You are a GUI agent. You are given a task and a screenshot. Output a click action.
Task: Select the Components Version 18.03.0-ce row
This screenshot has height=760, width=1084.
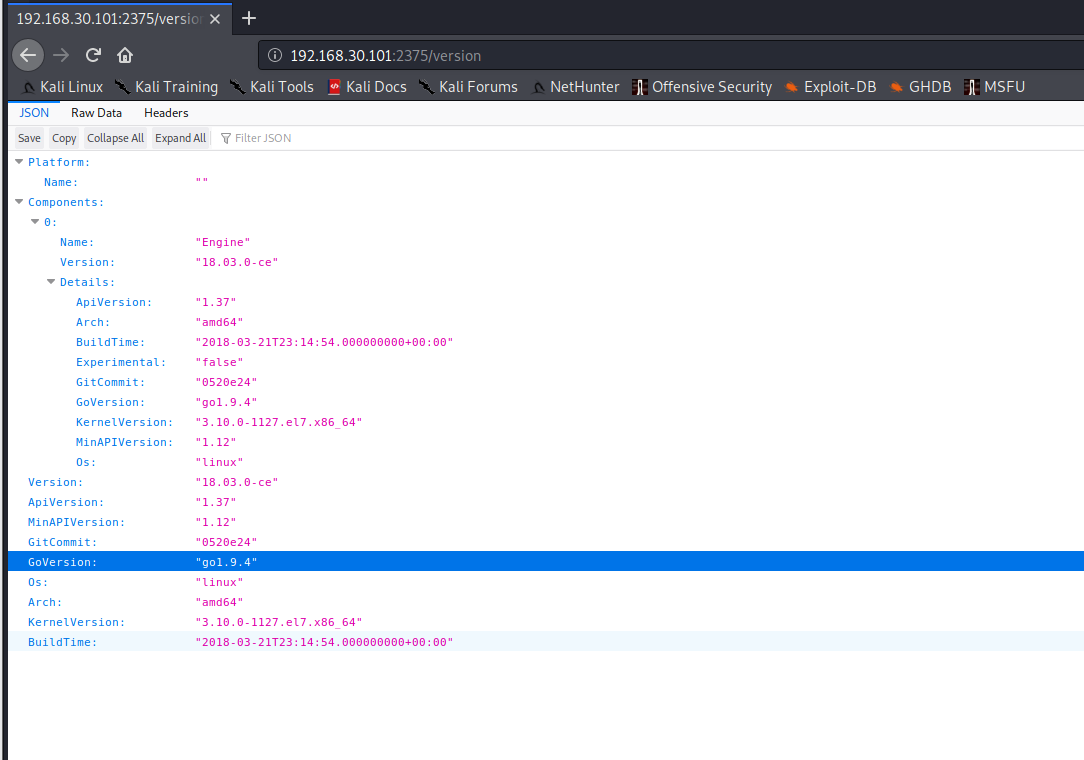[546, 262]
